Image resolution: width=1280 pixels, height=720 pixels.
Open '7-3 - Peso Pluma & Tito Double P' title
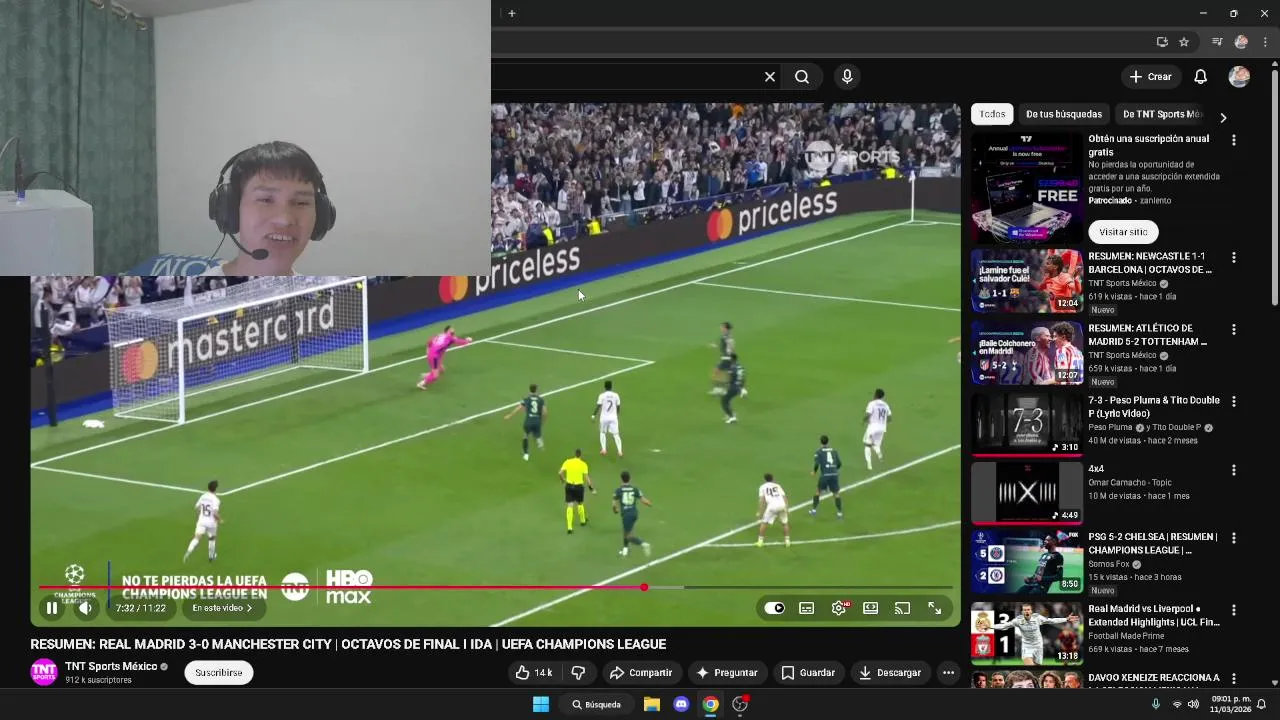click(x=1154, y=407)
